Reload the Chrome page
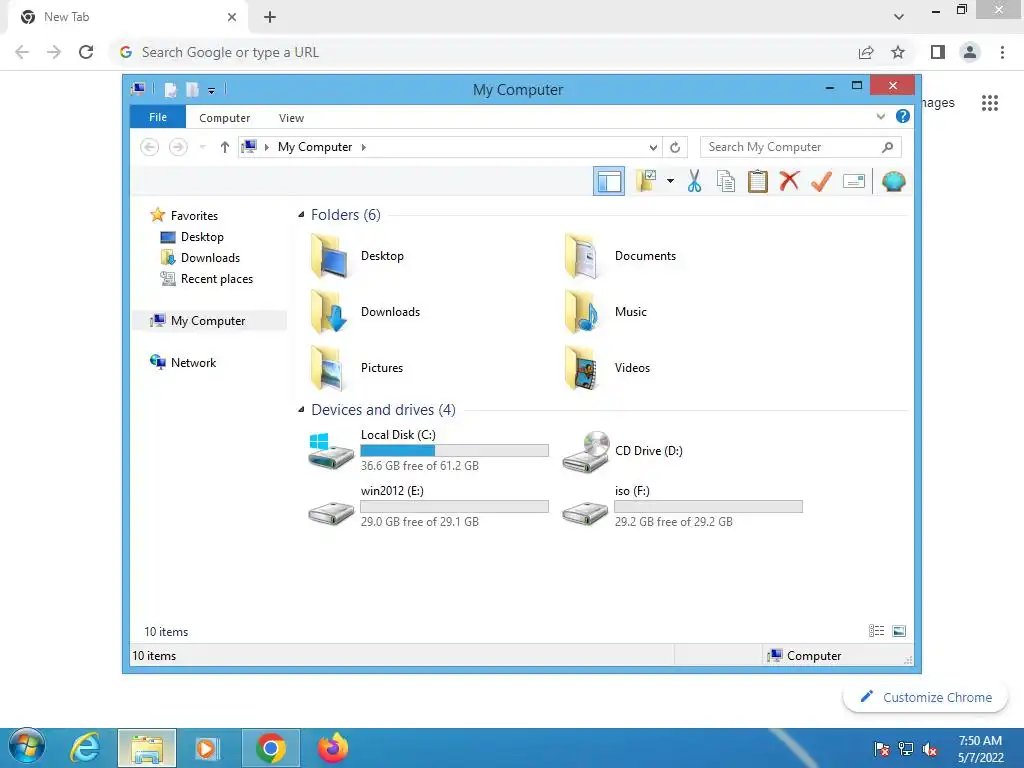This screenshot has height=768, width=1024. point(86,52)
